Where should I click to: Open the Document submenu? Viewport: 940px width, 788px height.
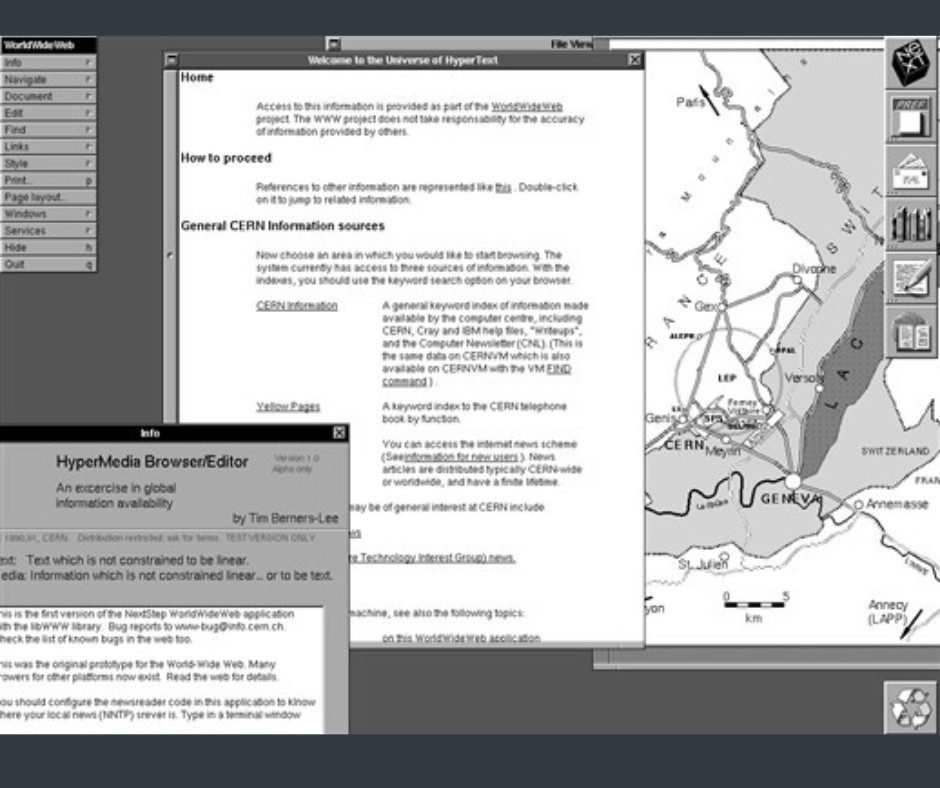coord(48,96)
